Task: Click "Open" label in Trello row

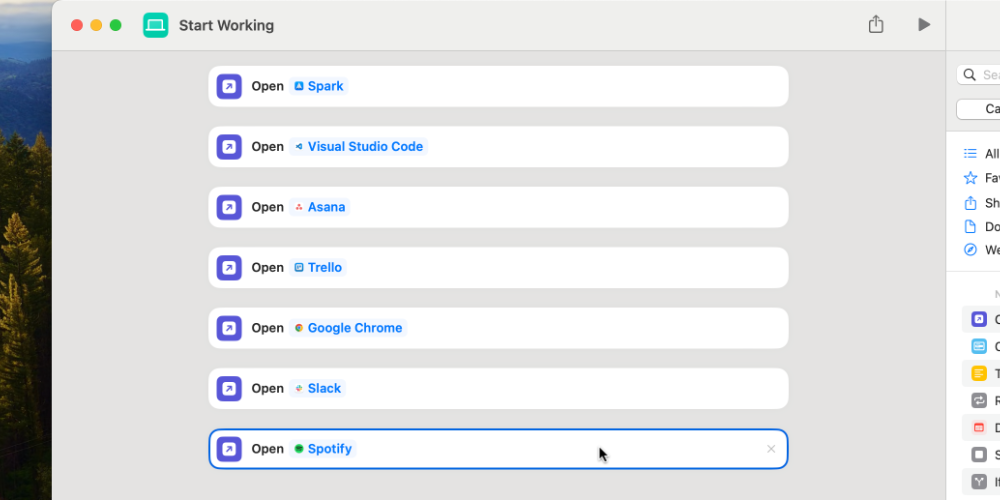Action: tap(267, 268)
